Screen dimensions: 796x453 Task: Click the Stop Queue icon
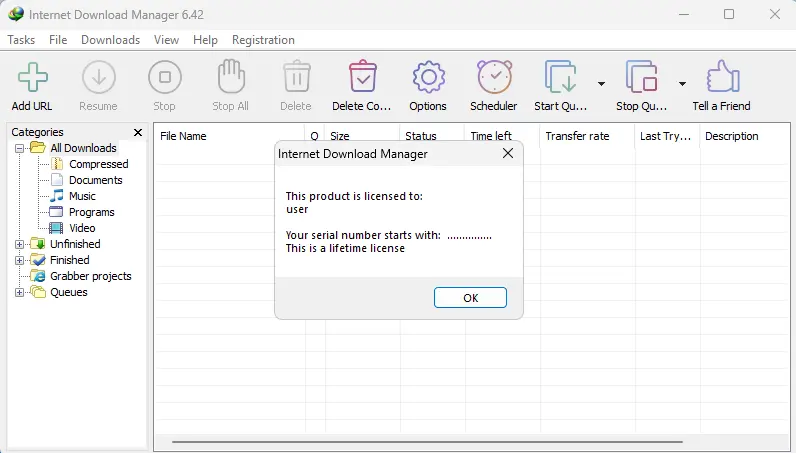[x=642, y=77]
